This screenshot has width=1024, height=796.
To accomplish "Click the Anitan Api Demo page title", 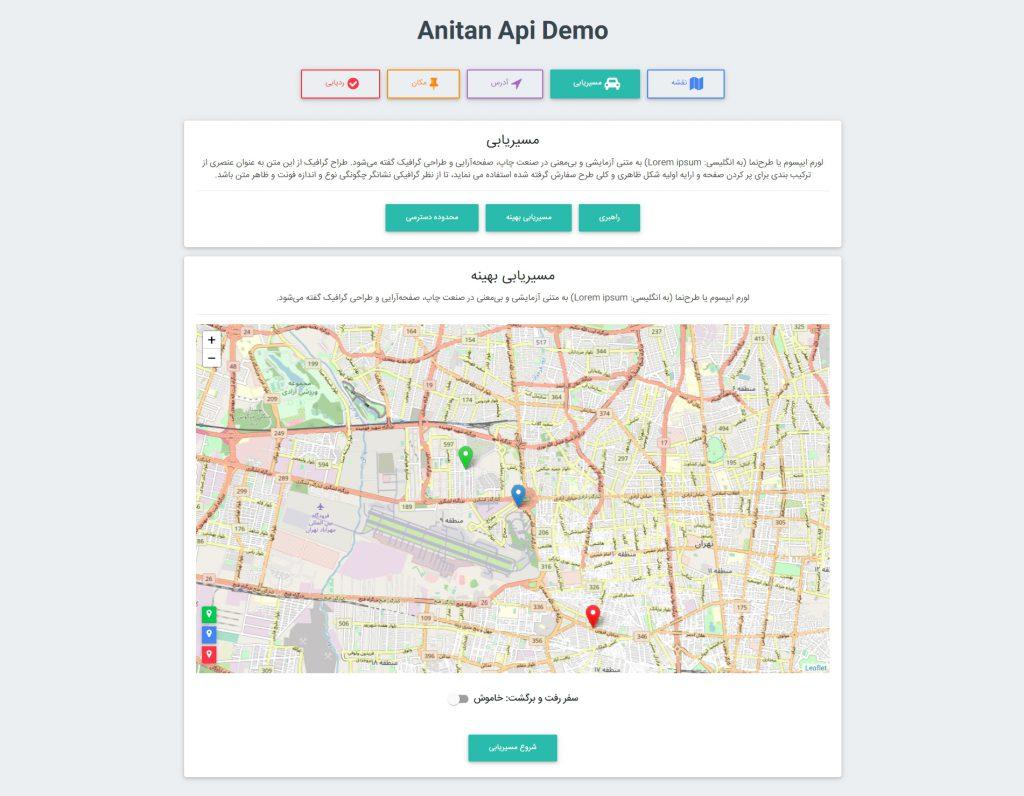I will coord(512,31).
